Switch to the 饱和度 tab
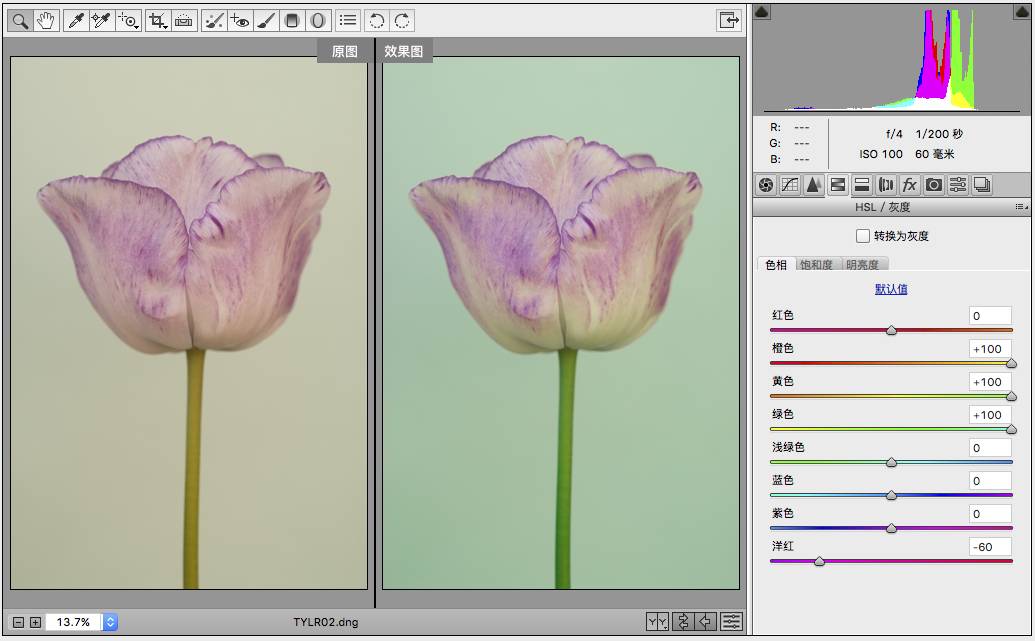The height and width of the screenshot is (641, 1035). 816,265
